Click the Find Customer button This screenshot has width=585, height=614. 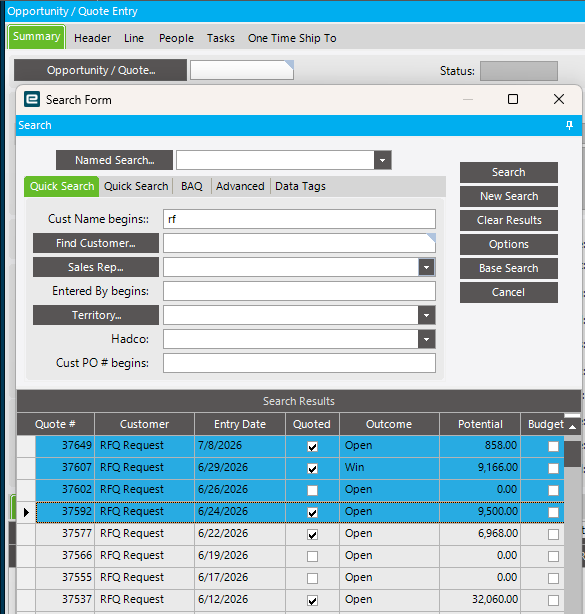(x=96, y=243)
